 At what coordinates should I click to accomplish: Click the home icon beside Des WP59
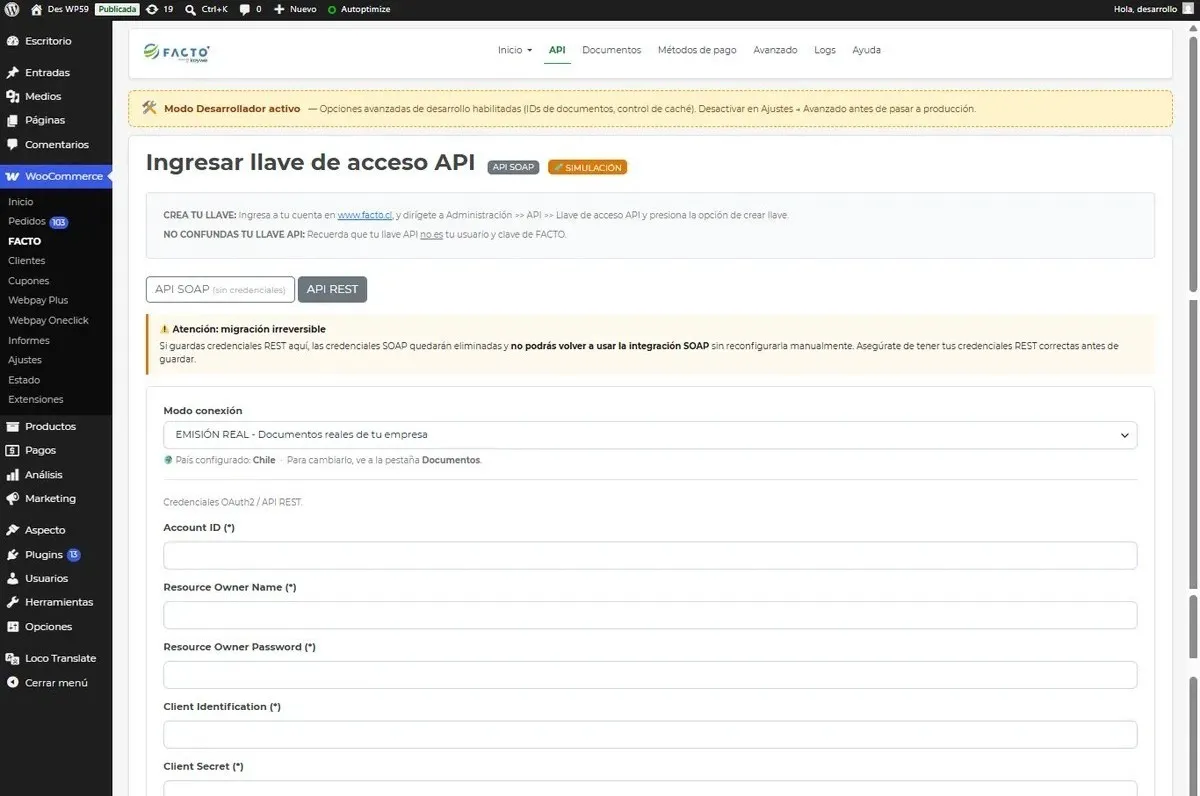(36, 9)
